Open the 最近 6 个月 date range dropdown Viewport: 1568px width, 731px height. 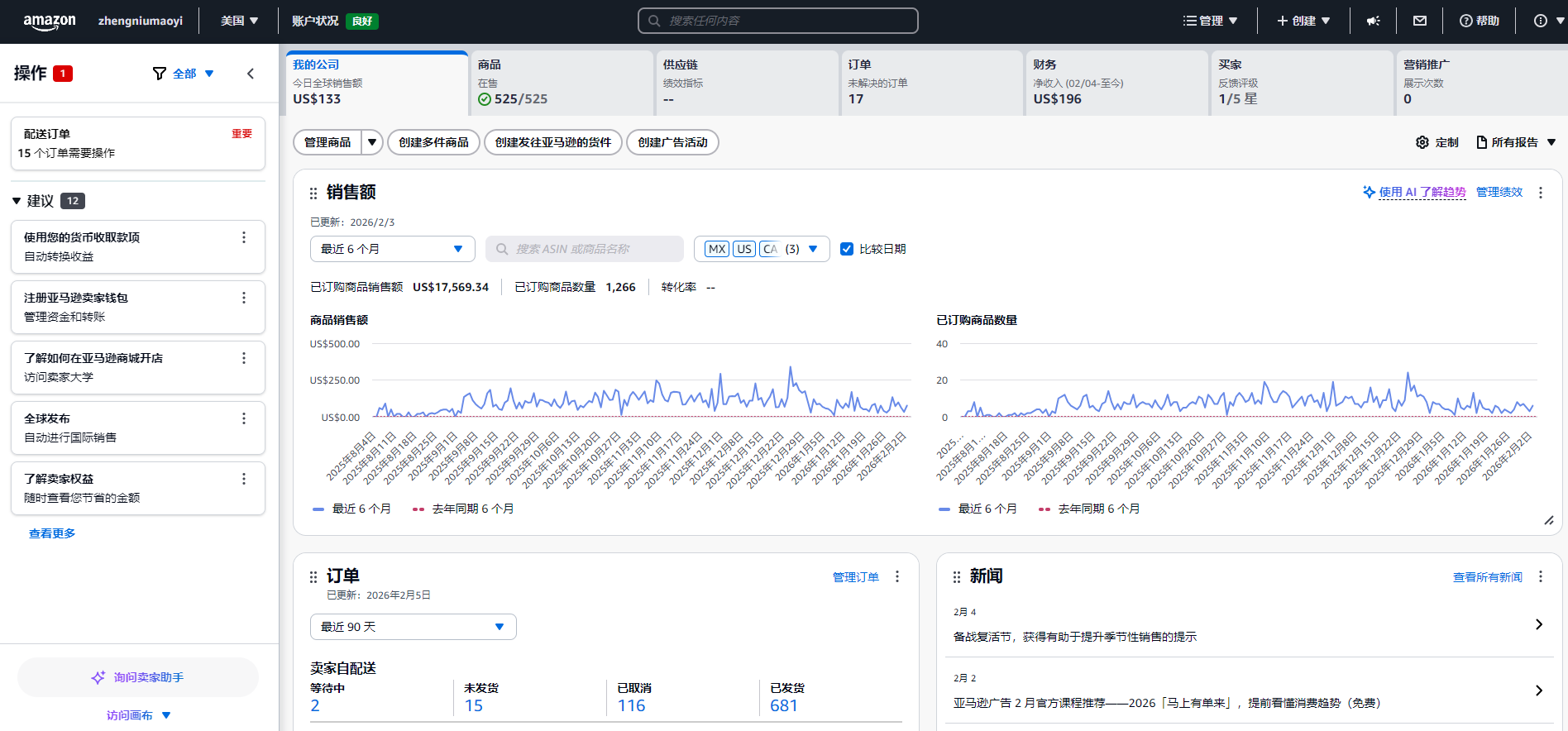tap(392, 249)
